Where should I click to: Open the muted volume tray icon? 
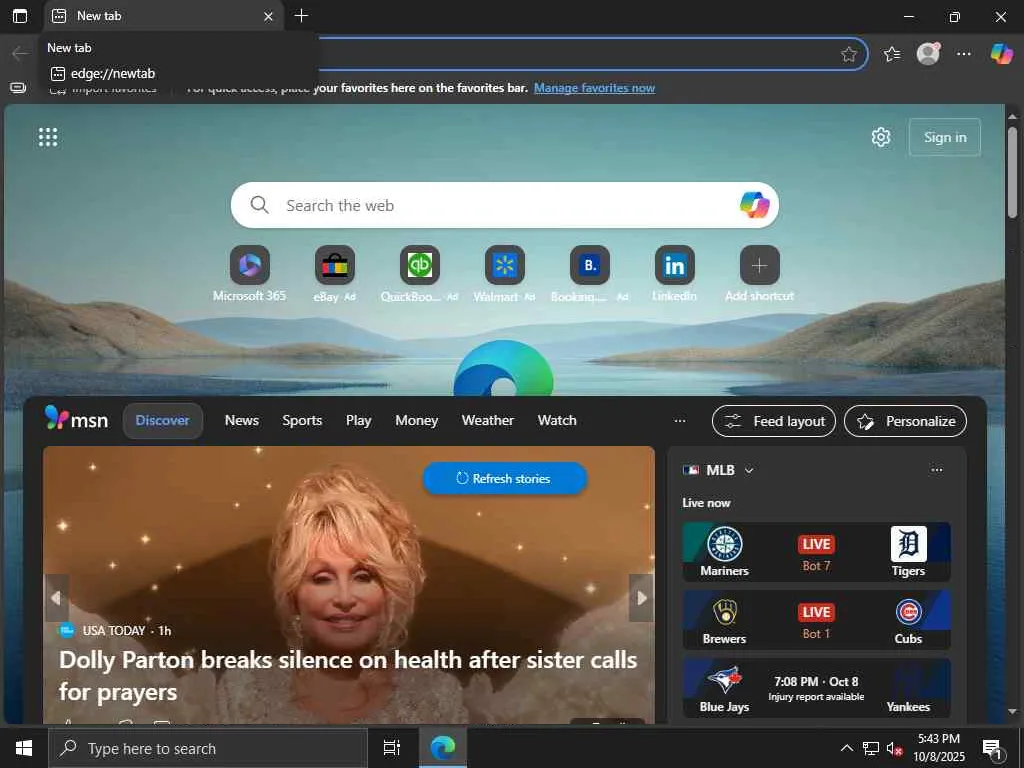click(x=894, y=748)
